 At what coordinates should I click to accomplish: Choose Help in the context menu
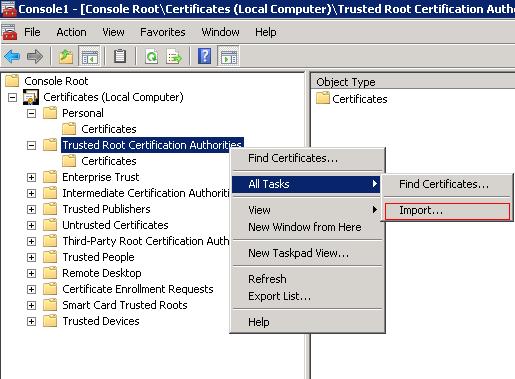tap(308, 322)
